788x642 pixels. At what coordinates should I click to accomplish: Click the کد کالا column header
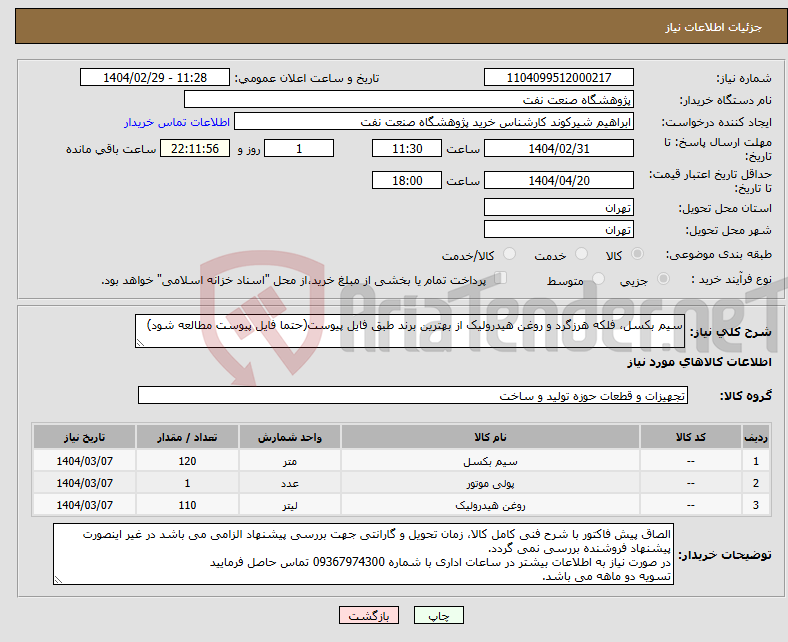coord(691,437)
